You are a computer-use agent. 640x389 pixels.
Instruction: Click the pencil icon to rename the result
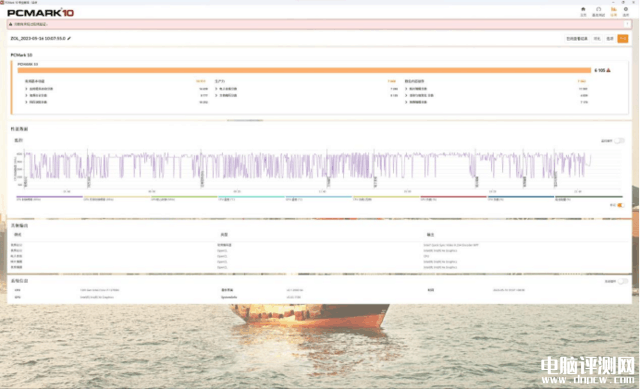69,38
